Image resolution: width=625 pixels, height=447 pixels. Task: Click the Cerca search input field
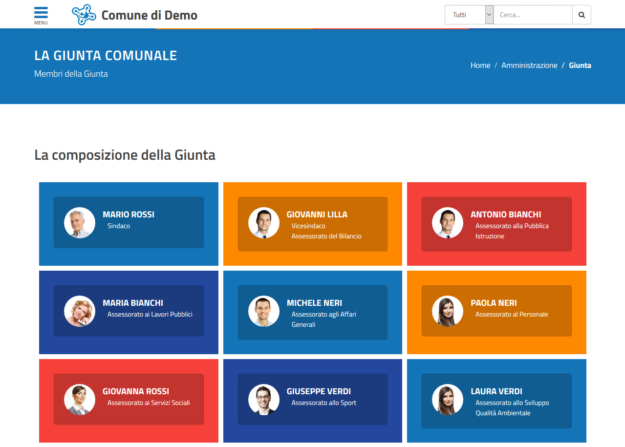[533, 15]
